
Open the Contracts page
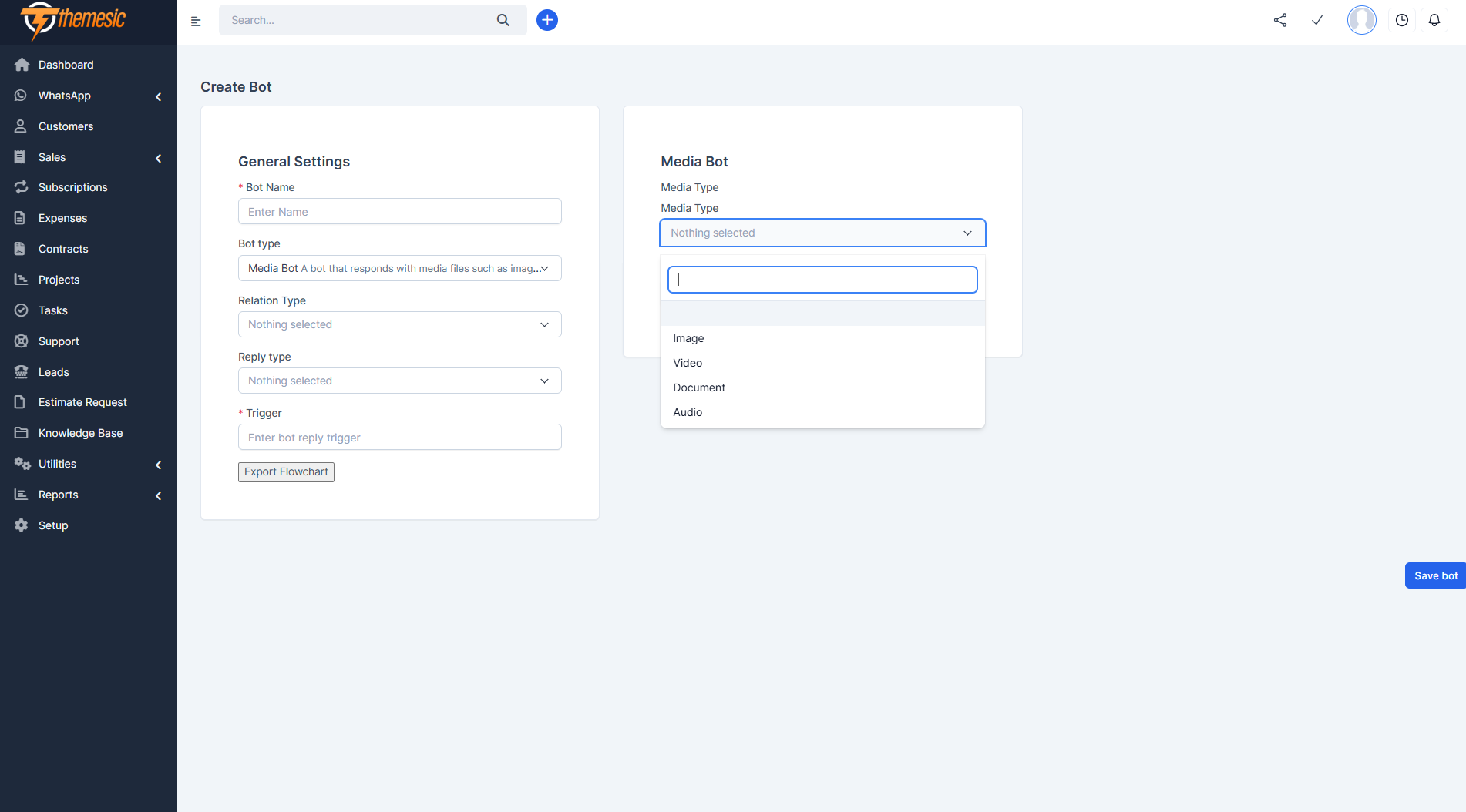pos(63,249)
